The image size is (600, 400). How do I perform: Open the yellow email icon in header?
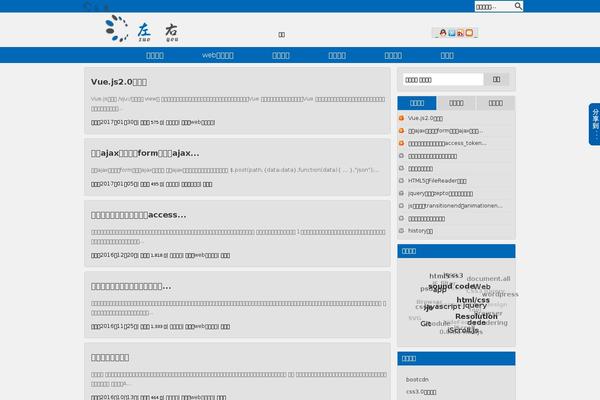tap(469, 33)
